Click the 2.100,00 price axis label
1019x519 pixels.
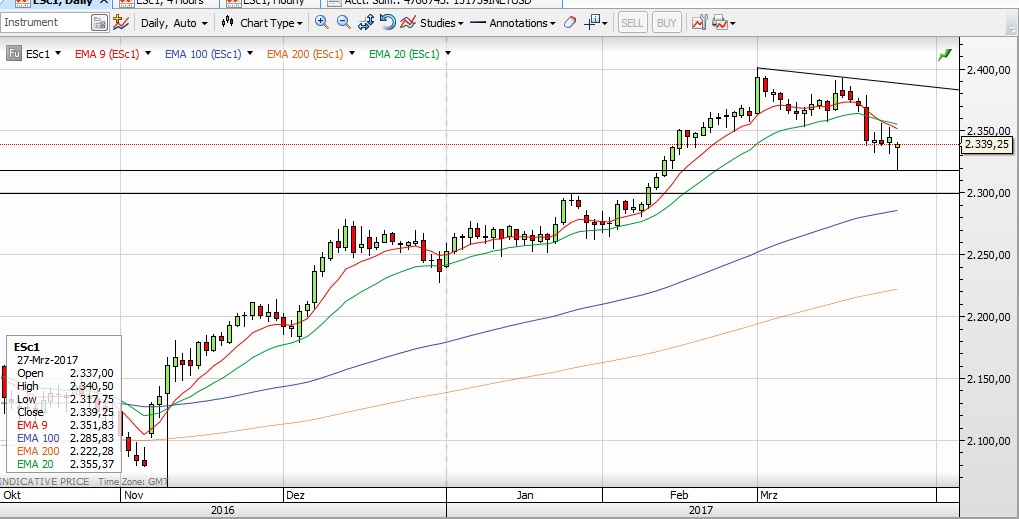click(x=990, y=441)
